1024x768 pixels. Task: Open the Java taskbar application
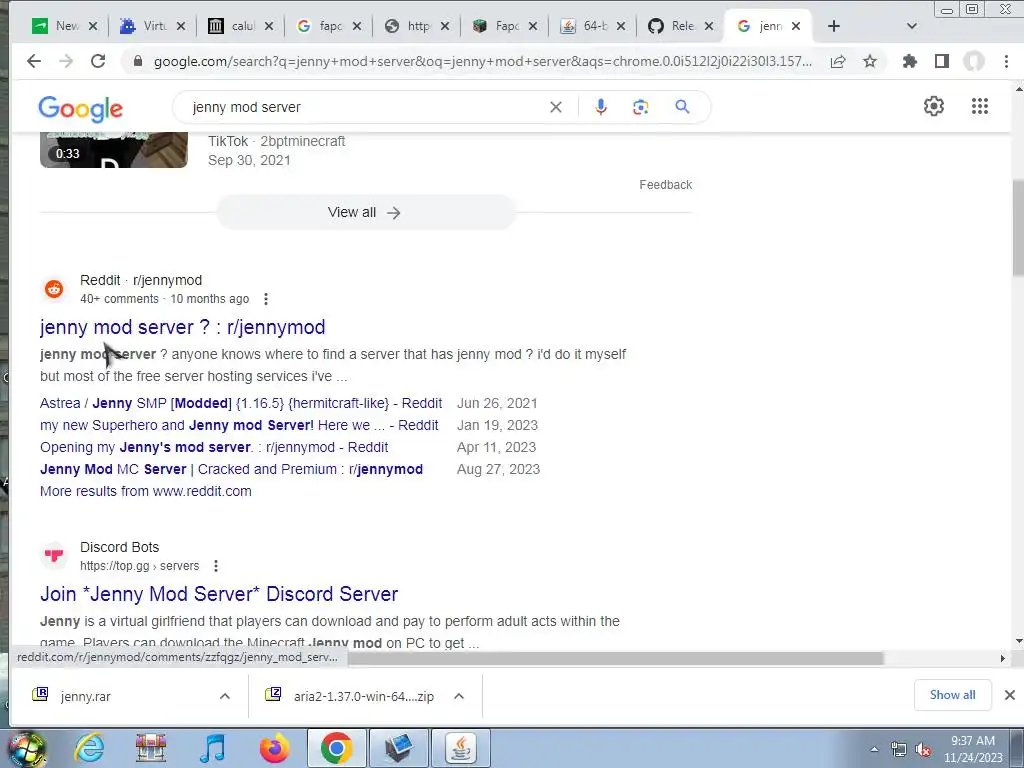click(x=461, y=748)
